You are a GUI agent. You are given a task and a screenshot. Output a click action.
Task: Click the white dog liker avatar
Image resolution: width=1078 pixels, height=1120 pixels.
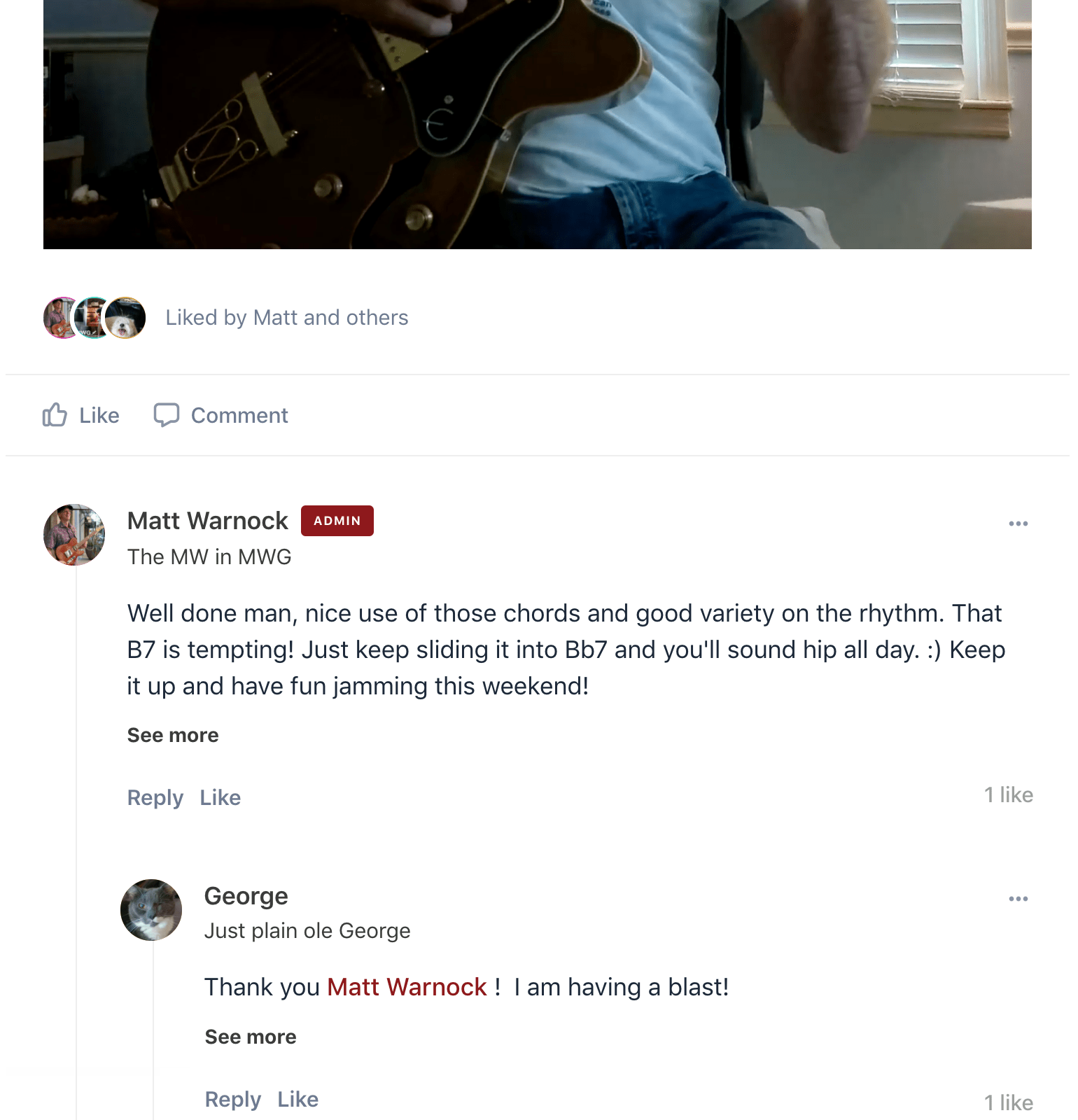[x=125, y=318]
